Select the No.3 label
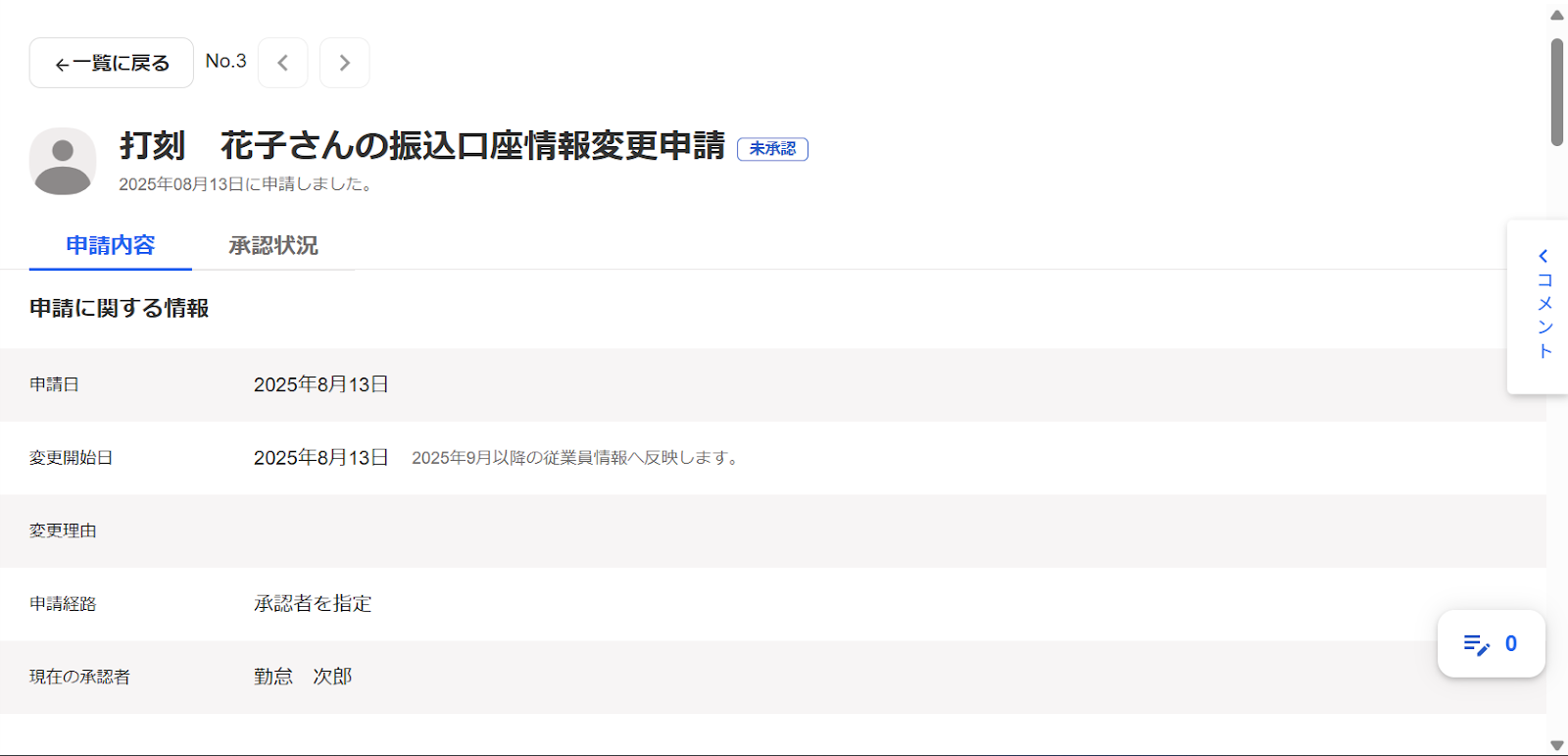The width and height of the screenshot is (1568, 756). pos(226,61)
